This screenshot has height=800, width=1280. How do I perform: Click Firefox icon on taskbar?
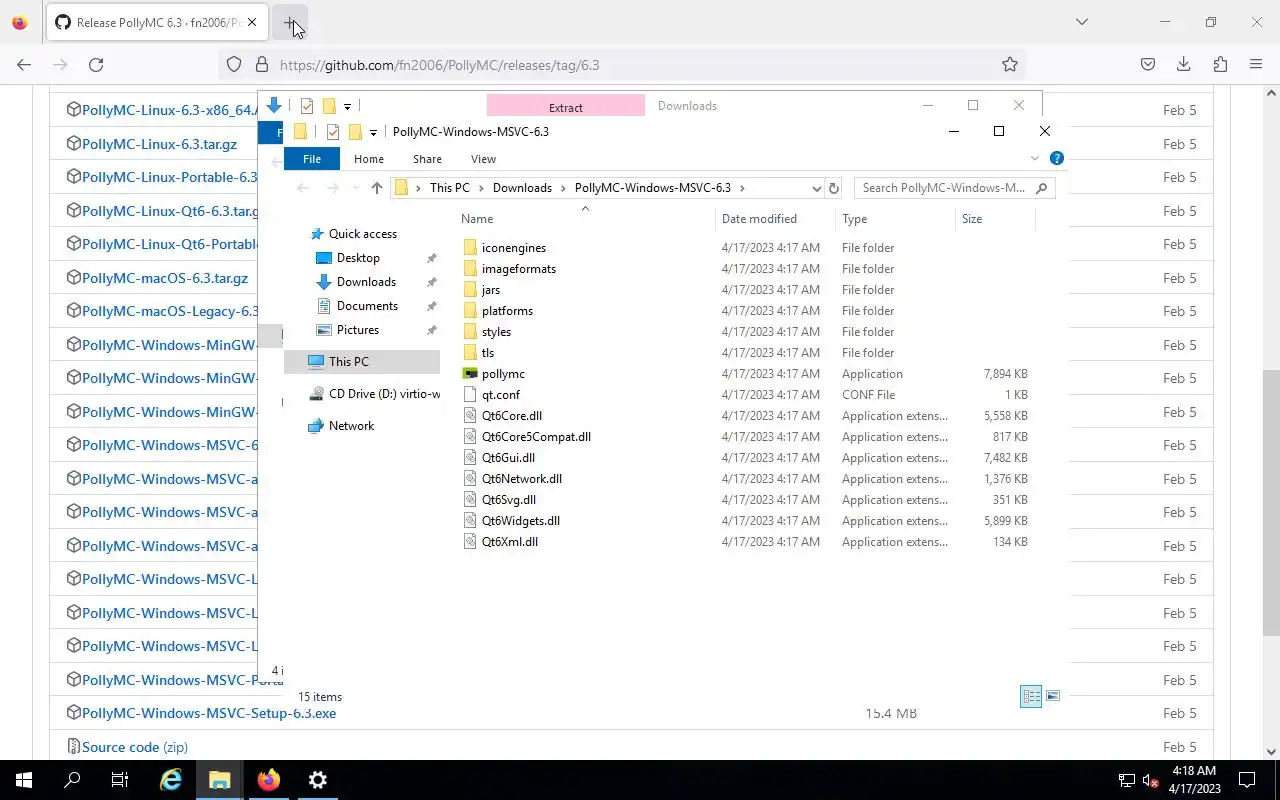click(269, 780)
